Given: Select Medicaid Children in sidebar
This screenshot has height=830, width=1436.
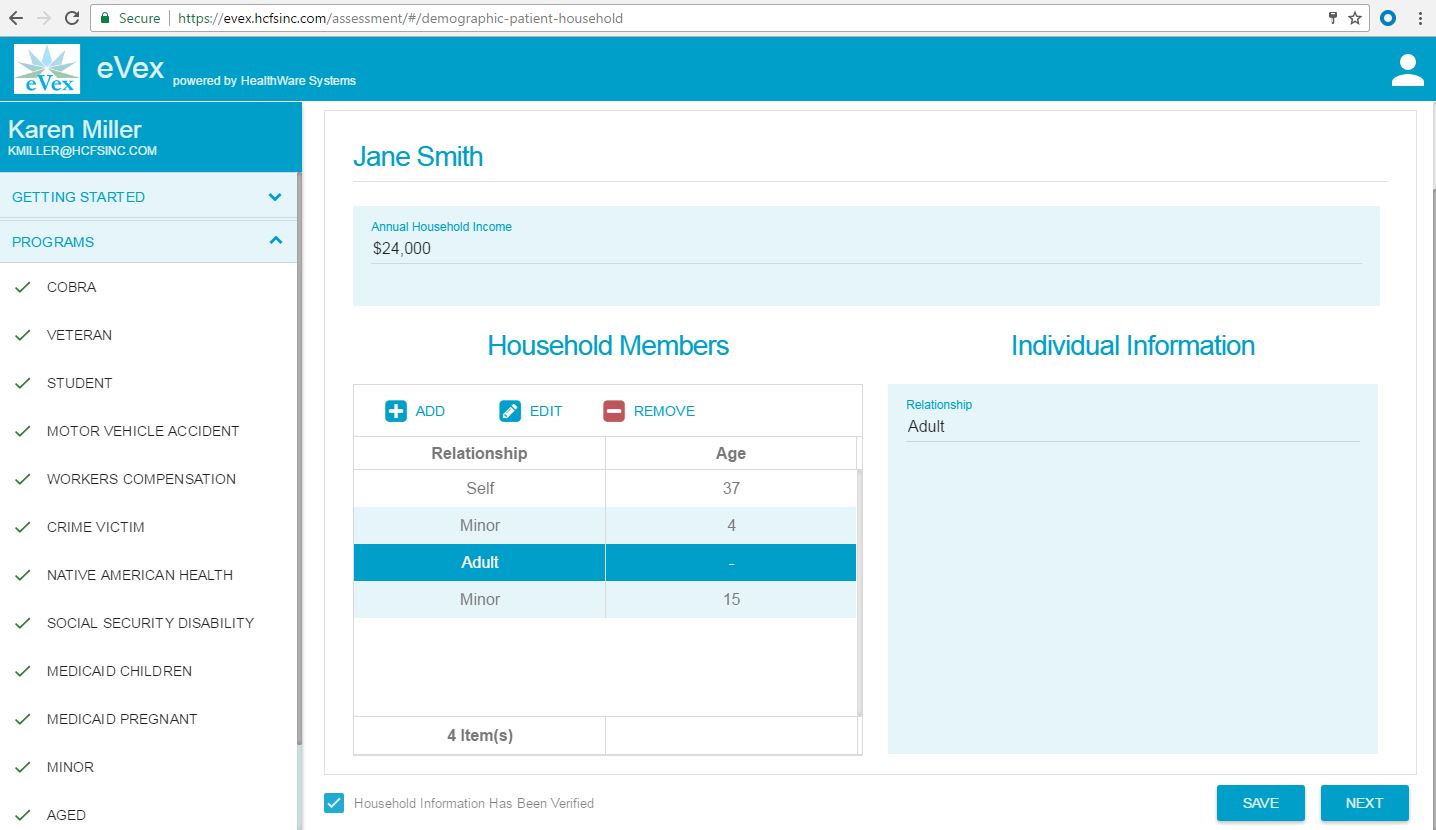Looking at the screenshot, I should pyautogui.click(x=119, y=671).
